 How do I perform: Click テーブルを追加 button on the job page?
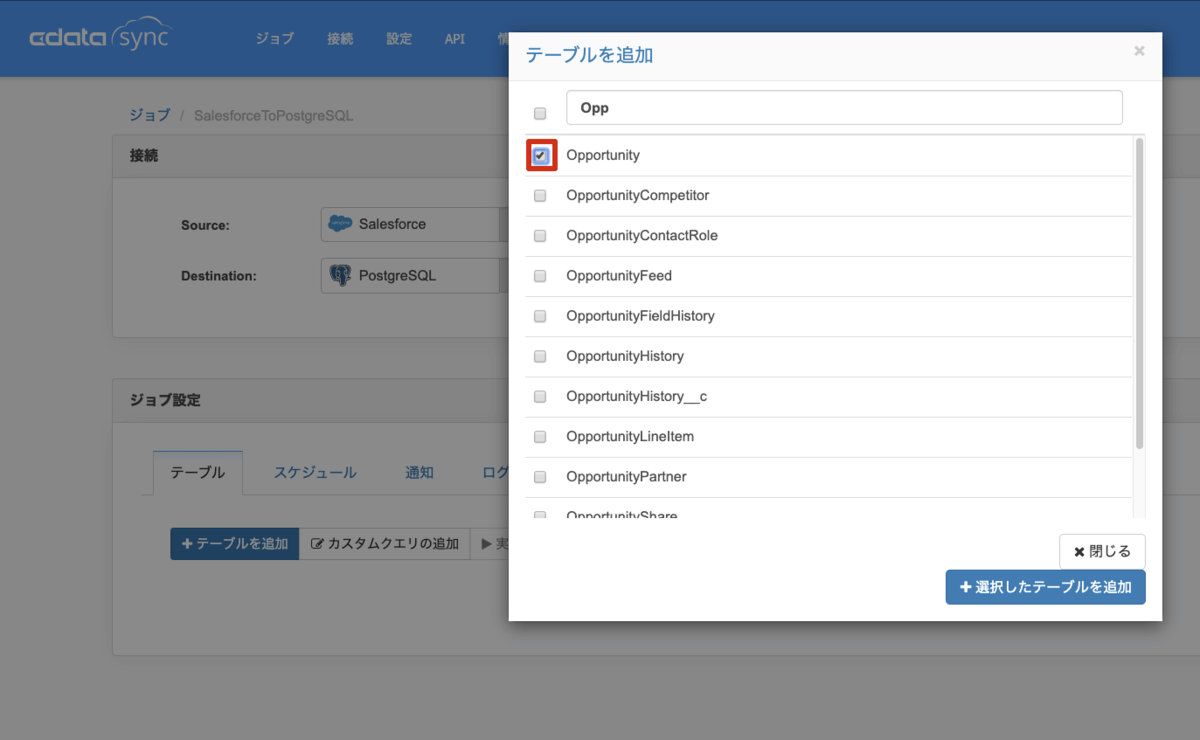(234, 544)
